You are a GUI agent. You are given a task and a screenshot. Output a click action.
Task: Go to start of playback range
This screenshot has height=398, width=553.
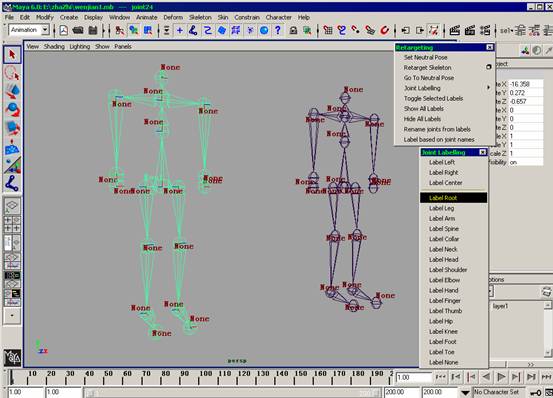click(440, 377)
